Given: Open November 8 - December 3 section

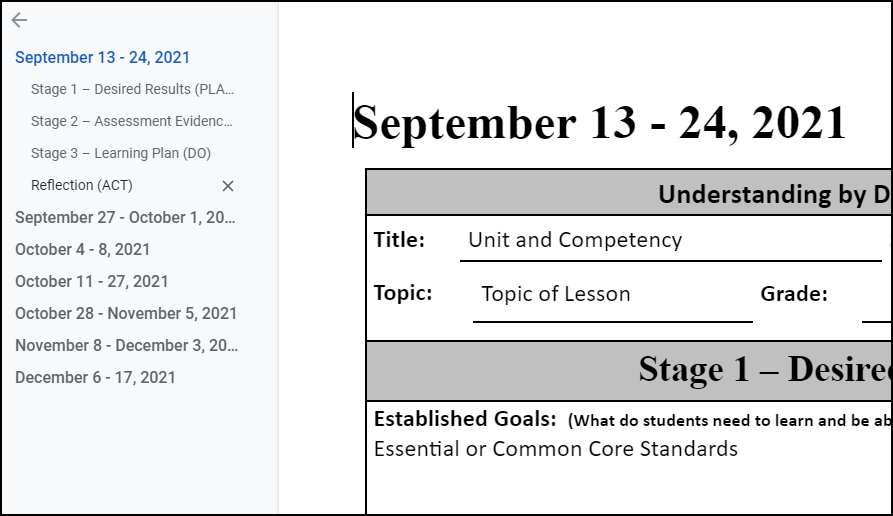Looking at the screenshot, I should pos(126,345).
